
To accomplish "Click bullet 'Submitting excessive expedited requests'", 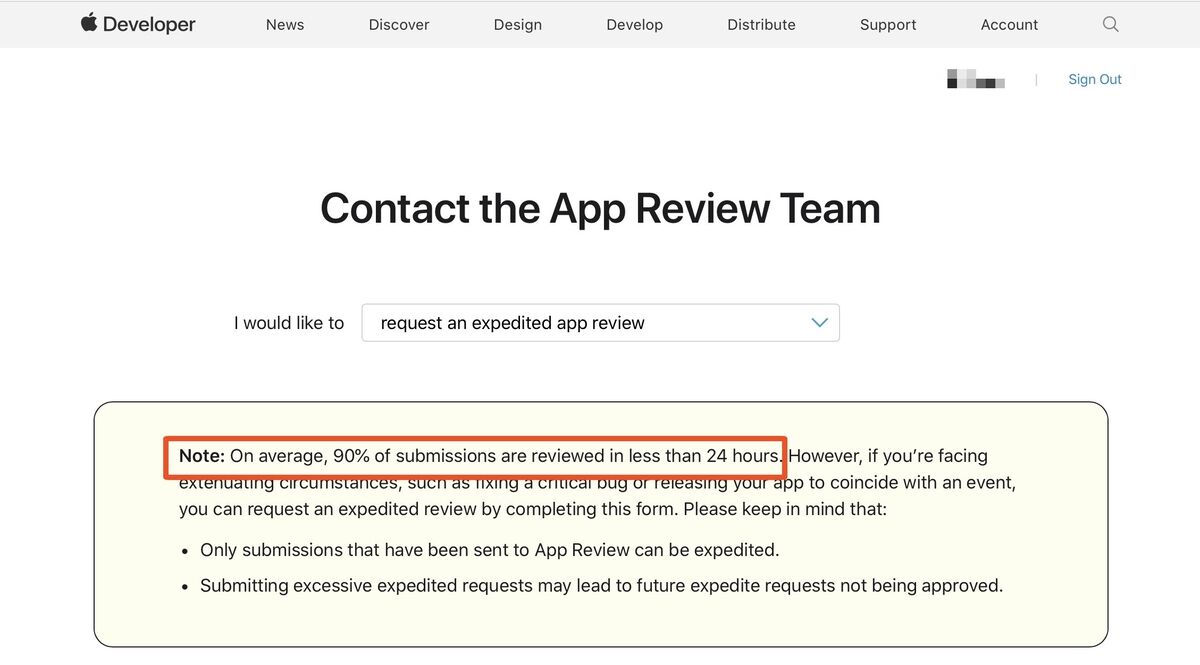I will [601, 586].
